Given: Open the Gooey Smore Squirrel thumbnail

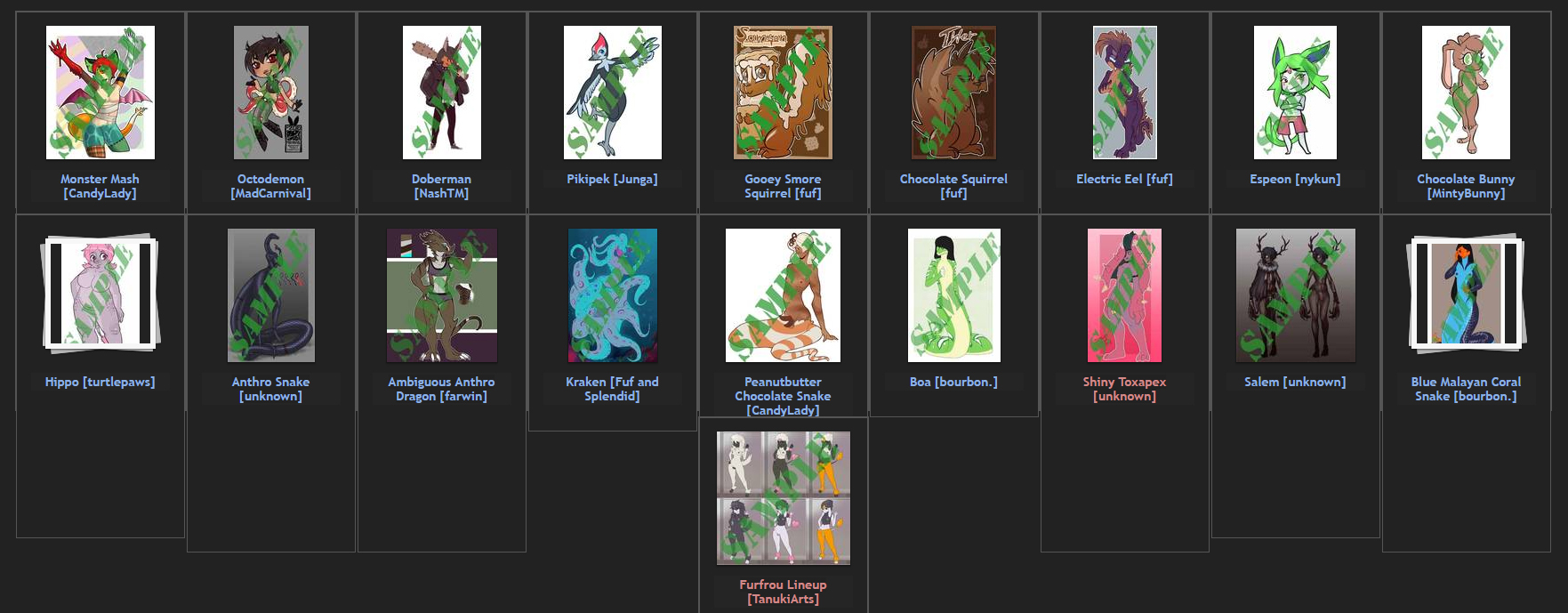Looking at the screenshot, I should (783, 93).
